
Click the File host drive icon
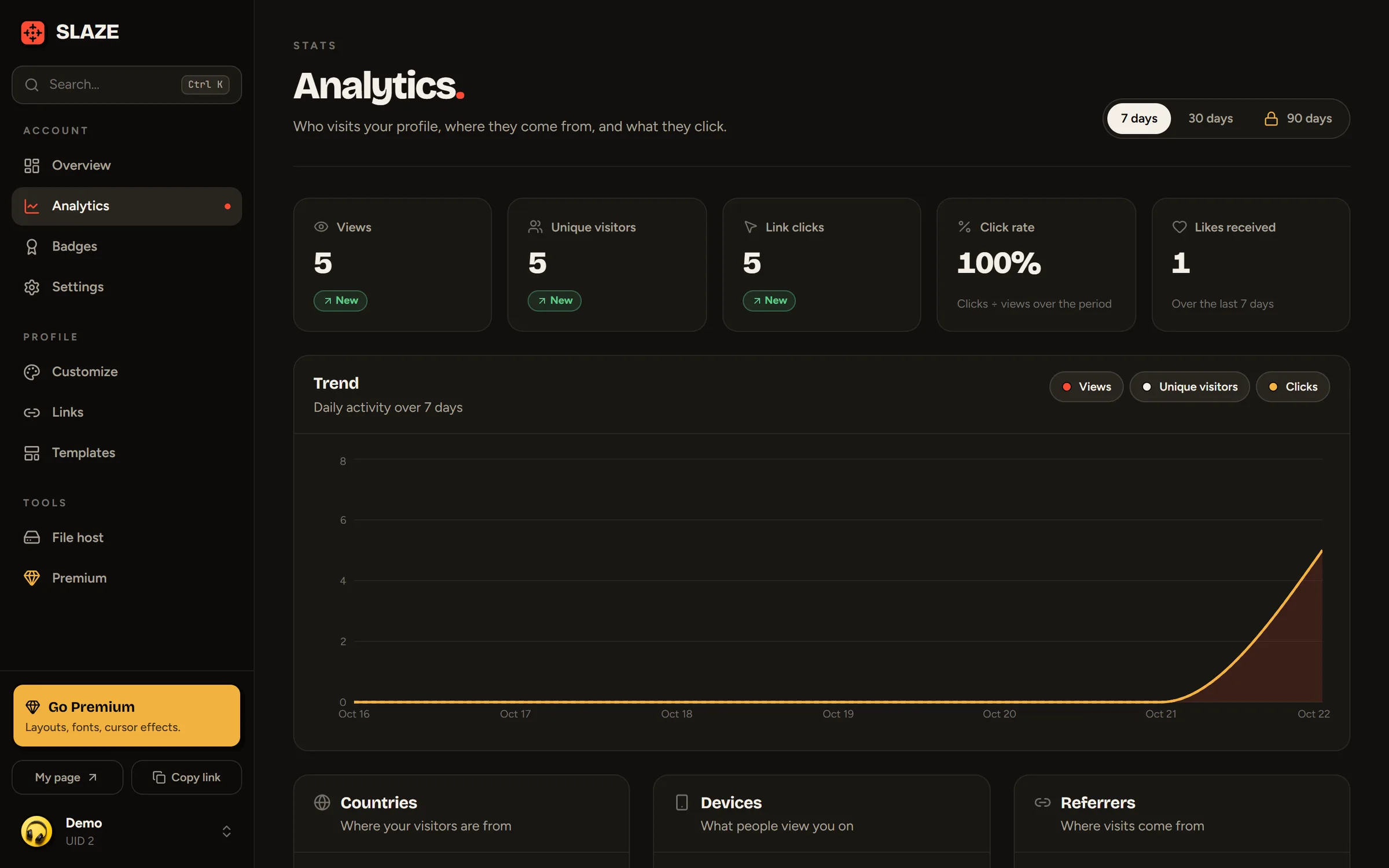(32, 538)
